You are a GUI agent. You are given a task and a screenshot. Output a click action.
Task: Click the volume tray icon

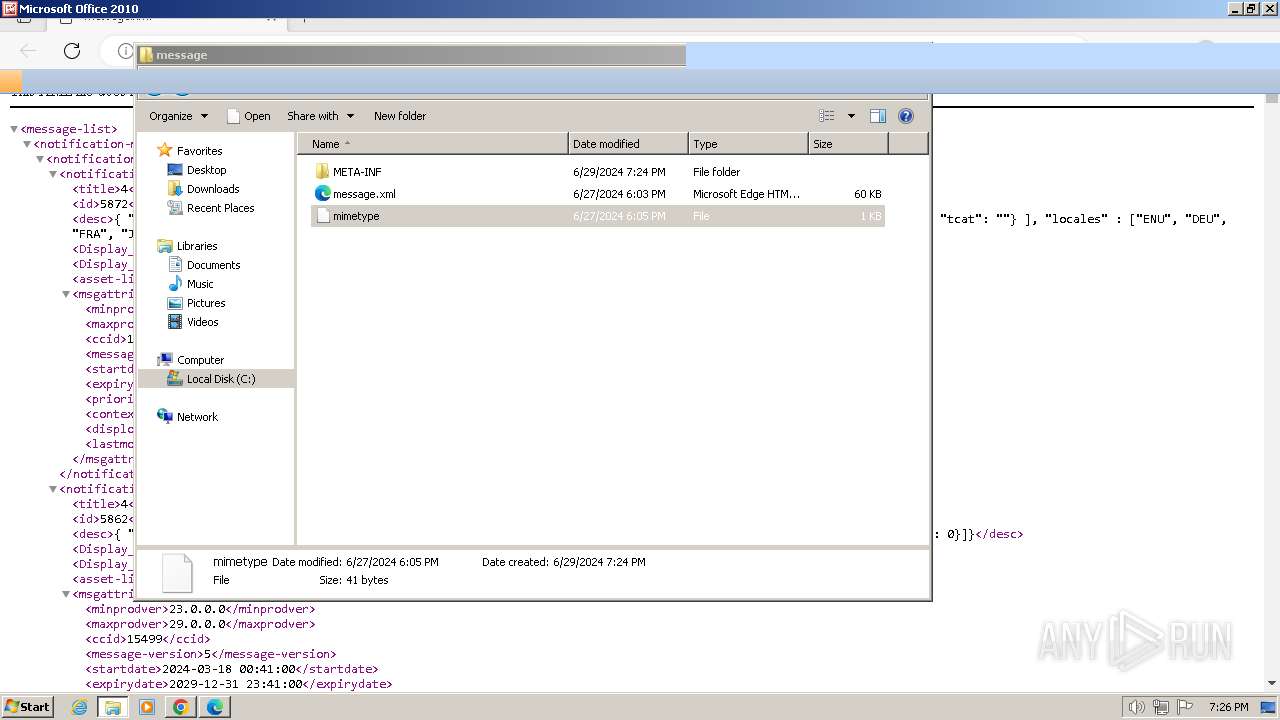[1136, 707]
